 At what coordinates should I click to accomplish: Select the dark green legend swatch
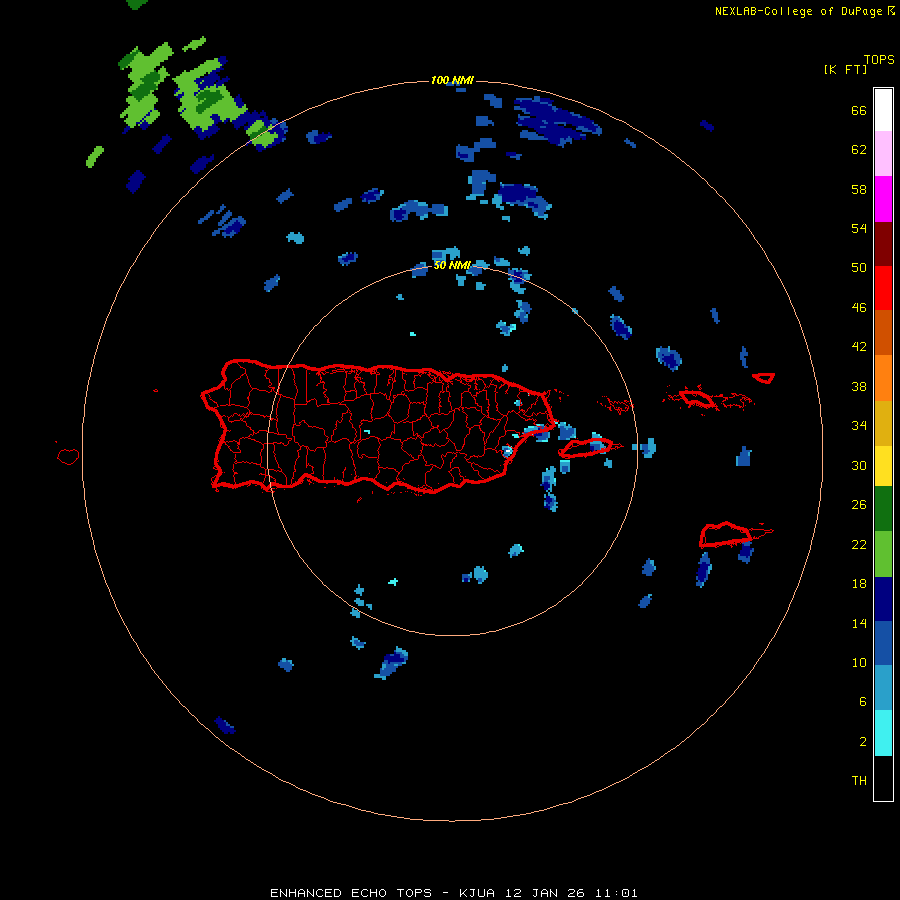pyautogui.click(x=883, y=509)
